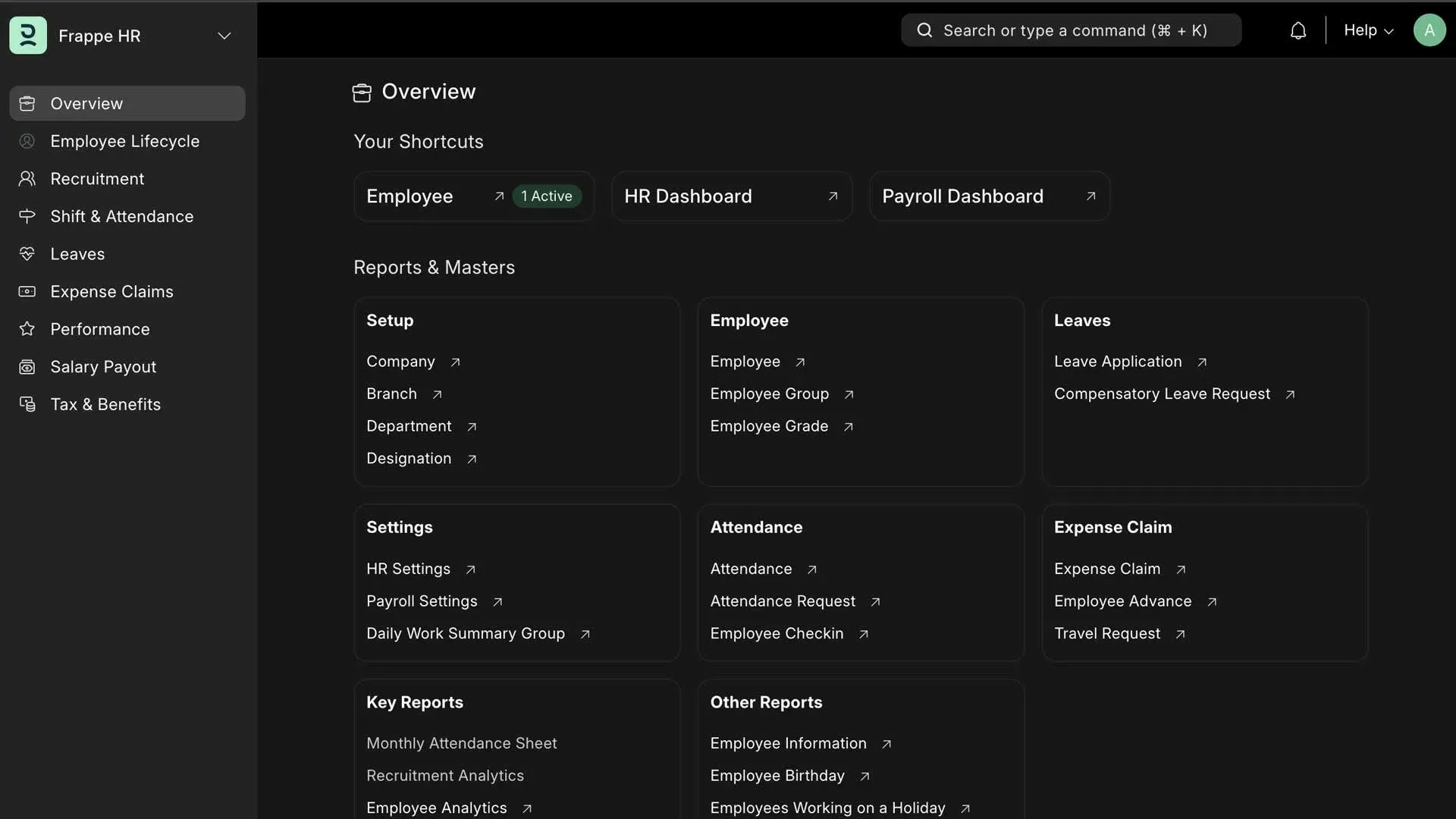Open the Payroll Settings link
The height and width of the screenshot is (819, 1456).
pos(422,601)
